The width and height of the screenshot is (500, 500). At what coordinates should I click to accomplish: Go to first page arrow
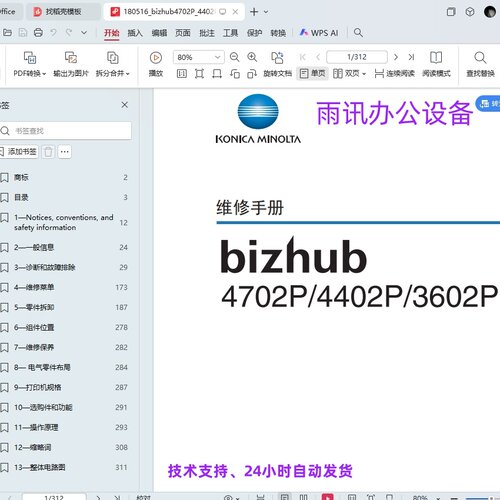(x=303, y=57)
